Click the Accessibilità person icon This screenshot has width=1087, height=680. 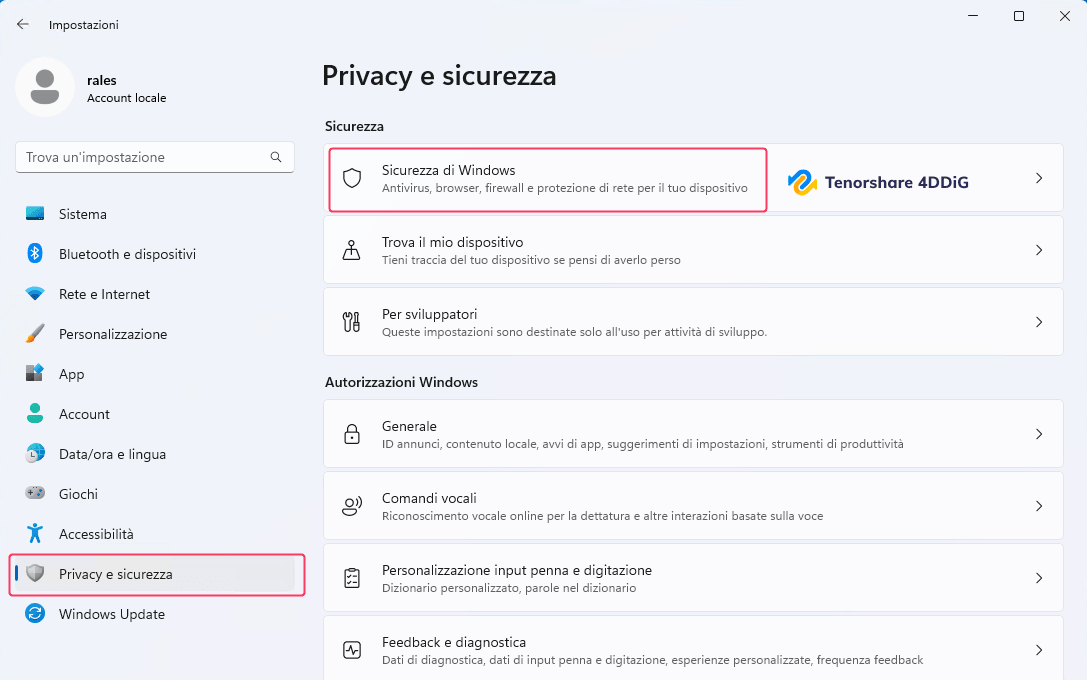click(34, 533)
